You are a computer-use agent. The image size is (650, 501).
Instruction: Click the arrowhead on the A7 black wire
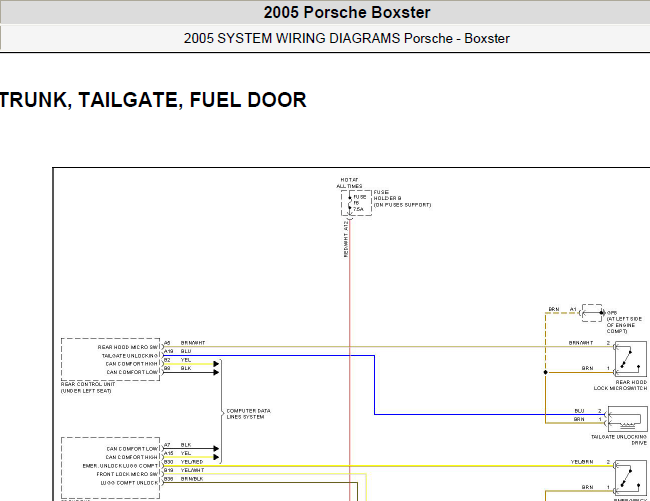(216, 448)
